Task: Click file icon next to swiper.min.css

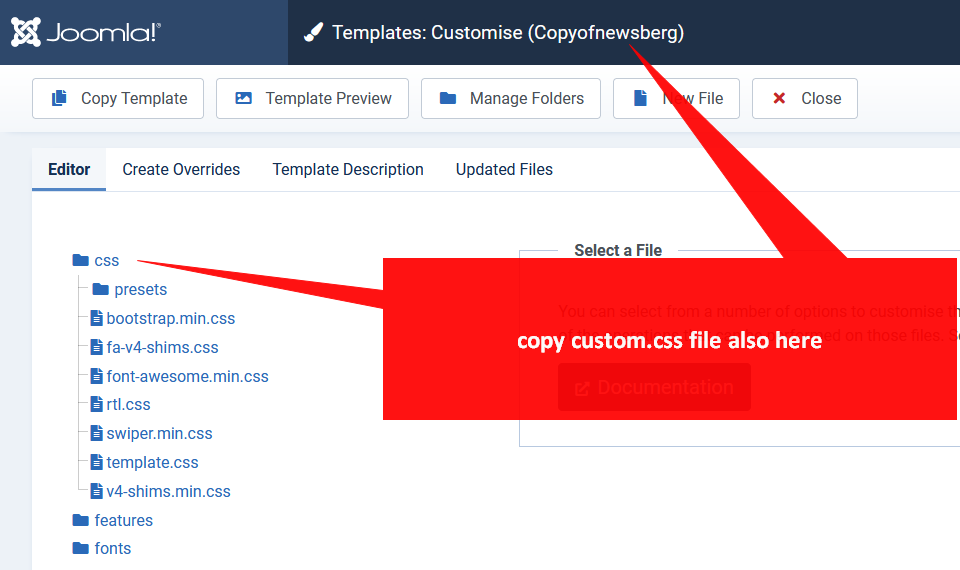Action: 97,433
